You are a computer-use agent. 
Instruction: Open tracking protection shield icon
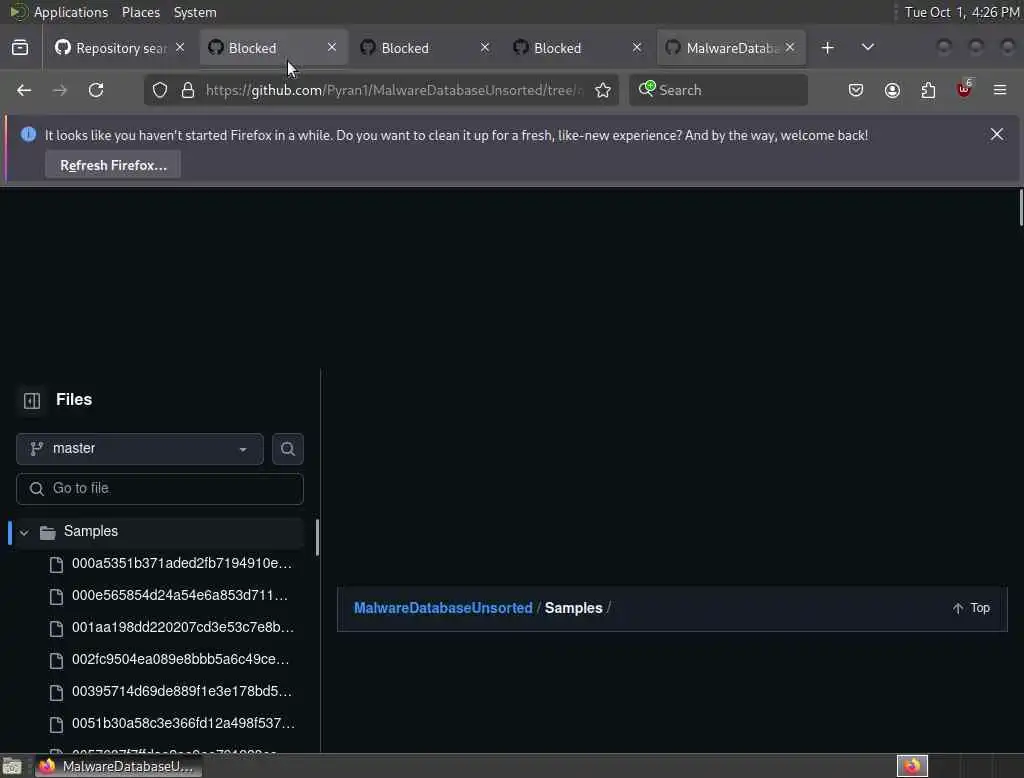pyautogui.click(x=160, y=90)
